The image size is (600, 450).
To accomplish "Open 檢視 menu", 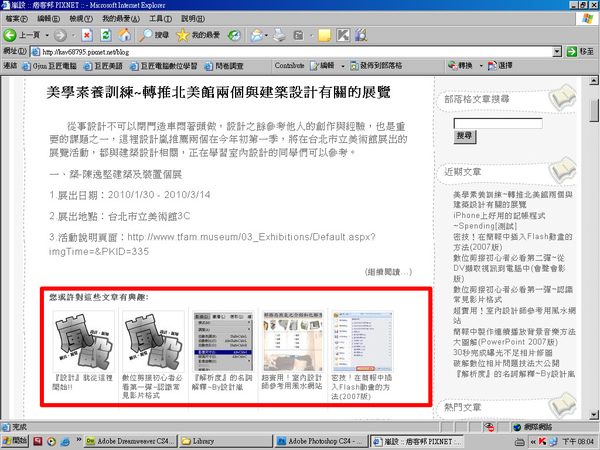I will (x=81, y=18).
